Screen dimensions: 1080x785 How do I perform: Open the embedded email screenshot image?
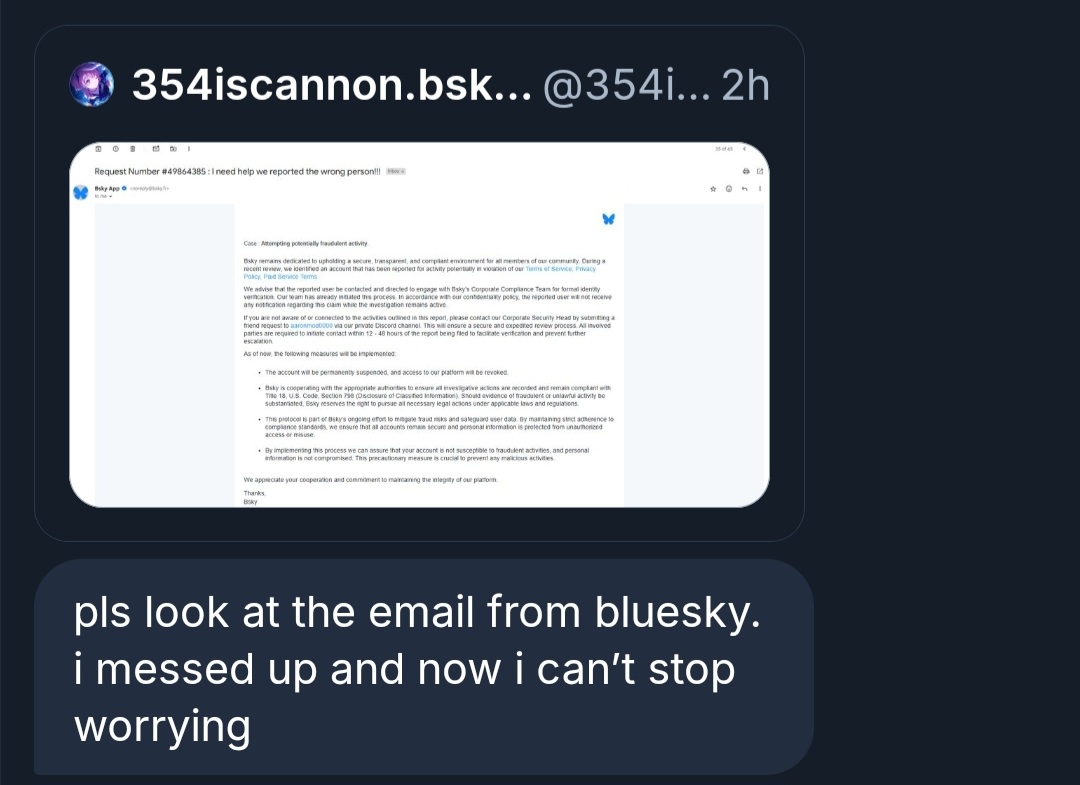pos(418,323)
